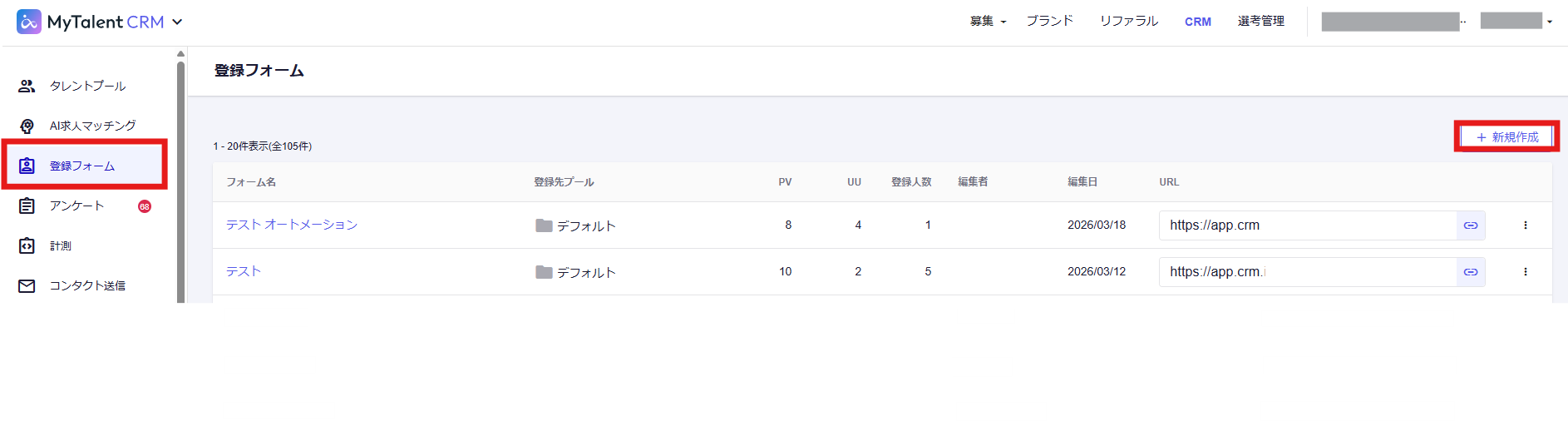The height and width of the screenshot is (421, 1568).
Task: Copy URL link for テスト オートメーション form
Action: pos(1470,225)
